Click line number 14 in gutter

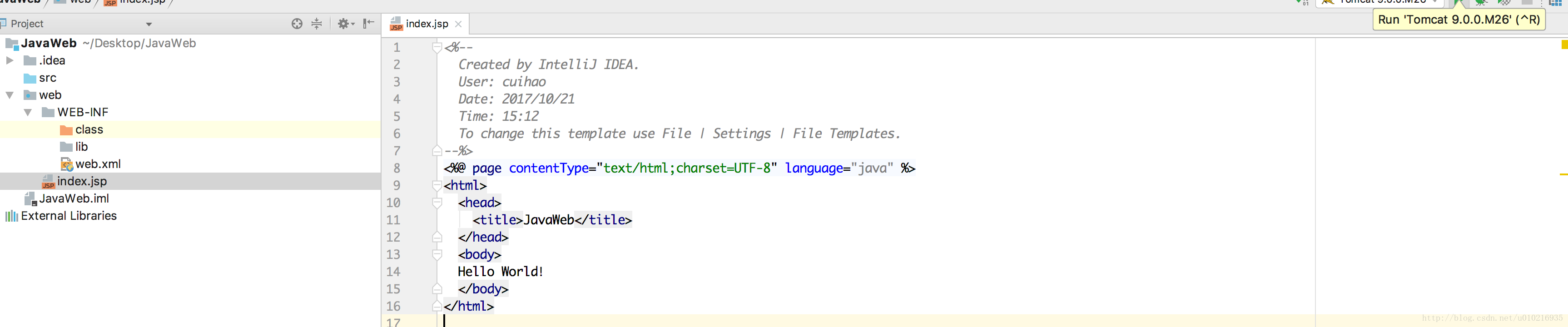[x=393, y=272]
